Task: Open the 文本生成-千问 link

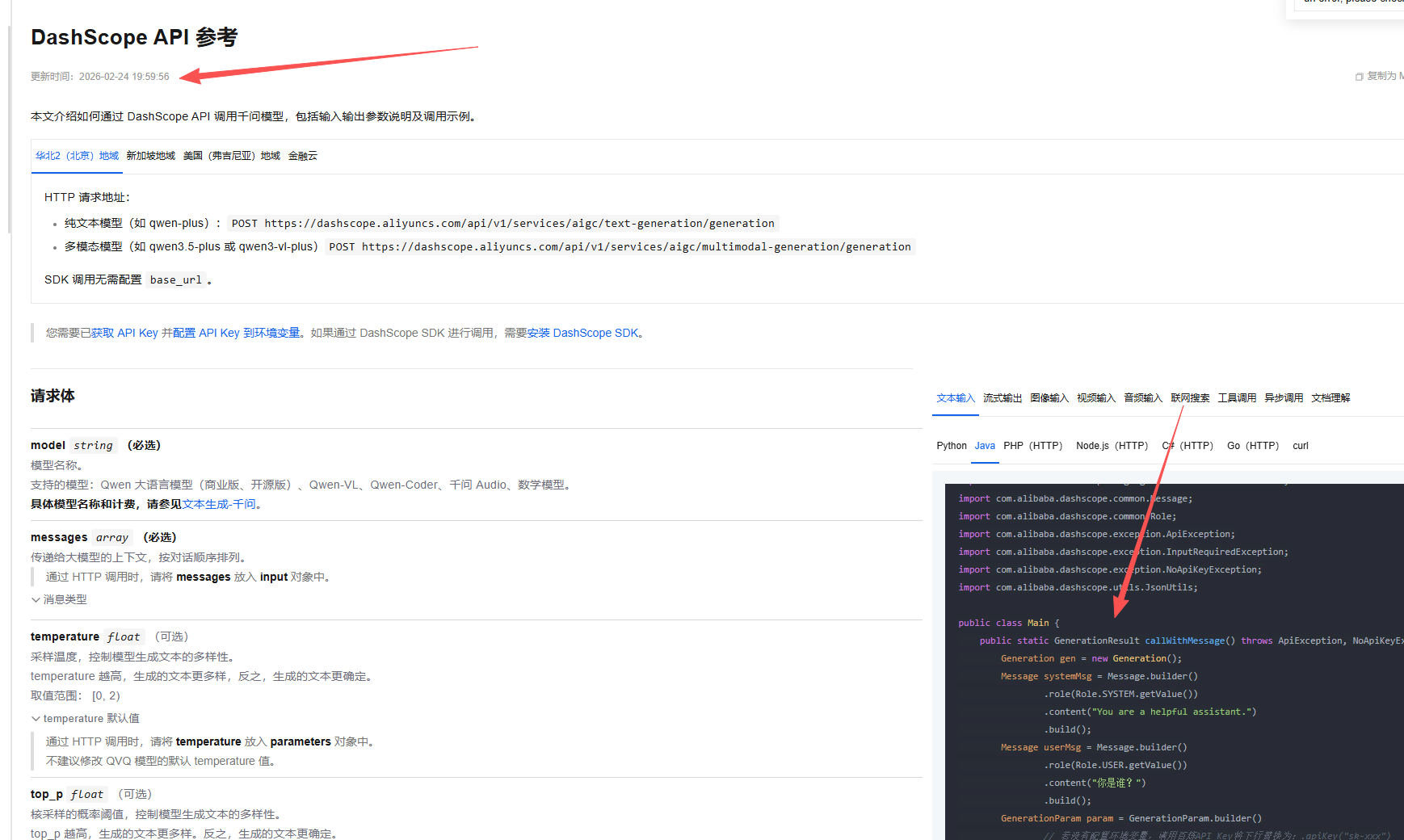Action: 218,504
